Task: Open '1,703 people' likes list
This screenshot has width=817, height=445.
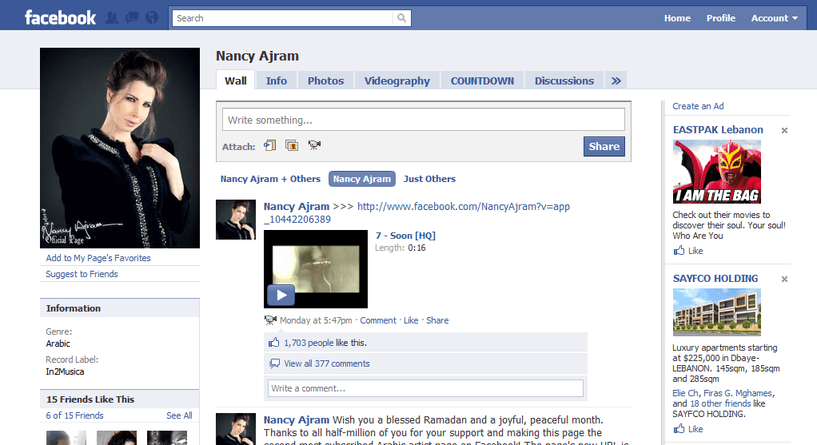Action: coord(308,343)
